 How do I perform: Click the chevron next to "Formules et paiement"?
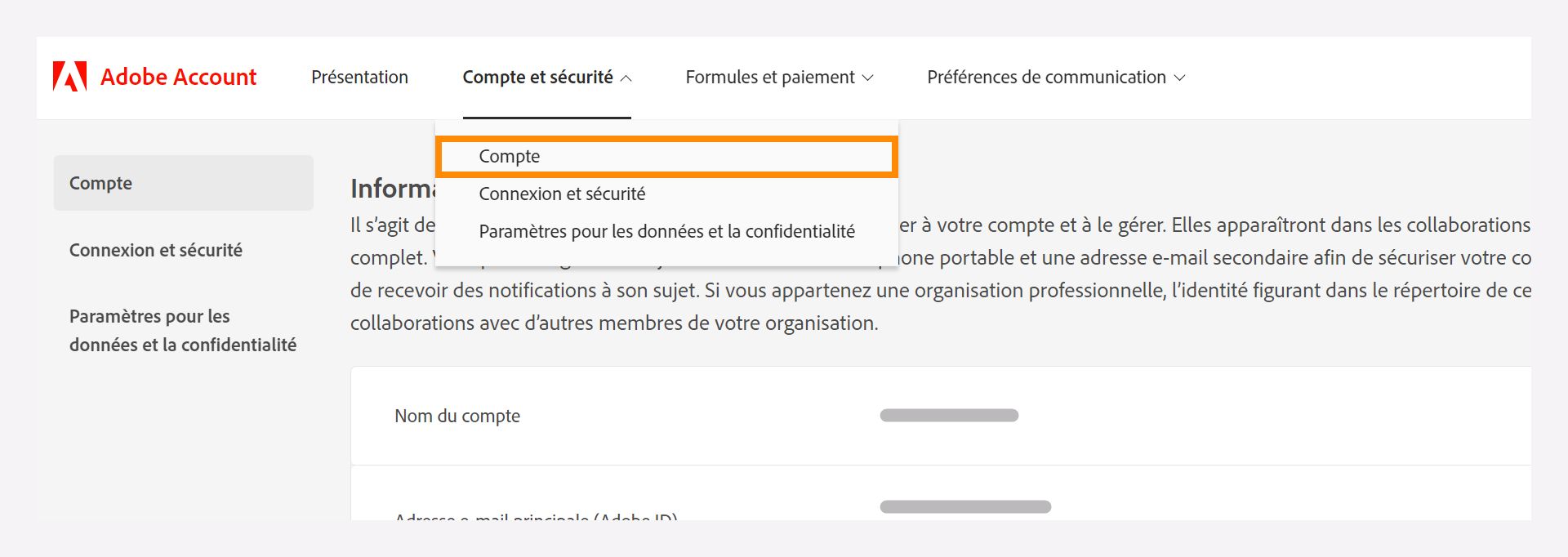867,78
